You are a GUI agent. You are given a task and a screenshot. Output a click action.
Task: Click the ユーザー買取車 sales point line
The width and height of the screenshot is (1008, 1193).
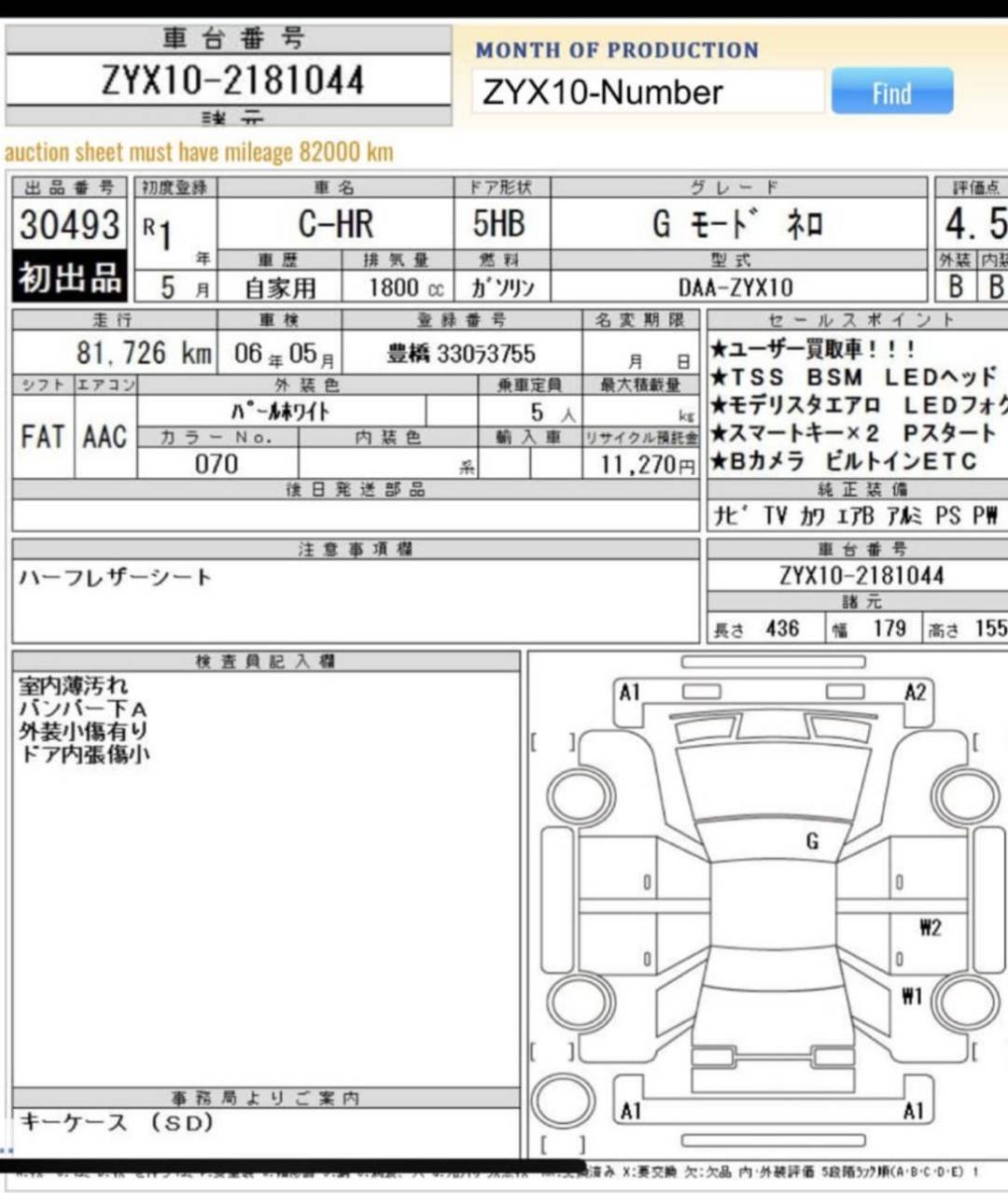(814, 350)
